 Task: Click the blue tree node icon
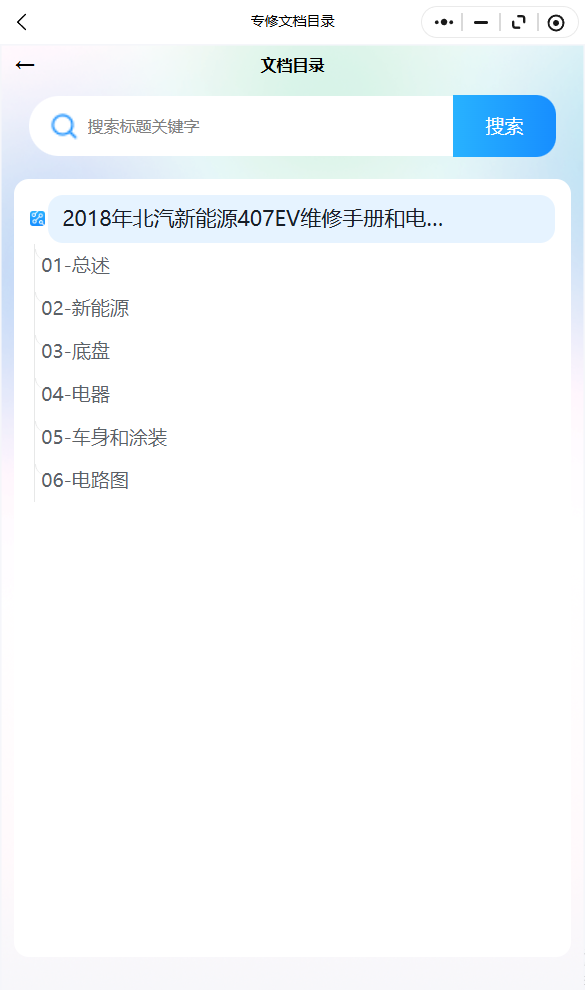pyautogui.click(x=37, y=218)
